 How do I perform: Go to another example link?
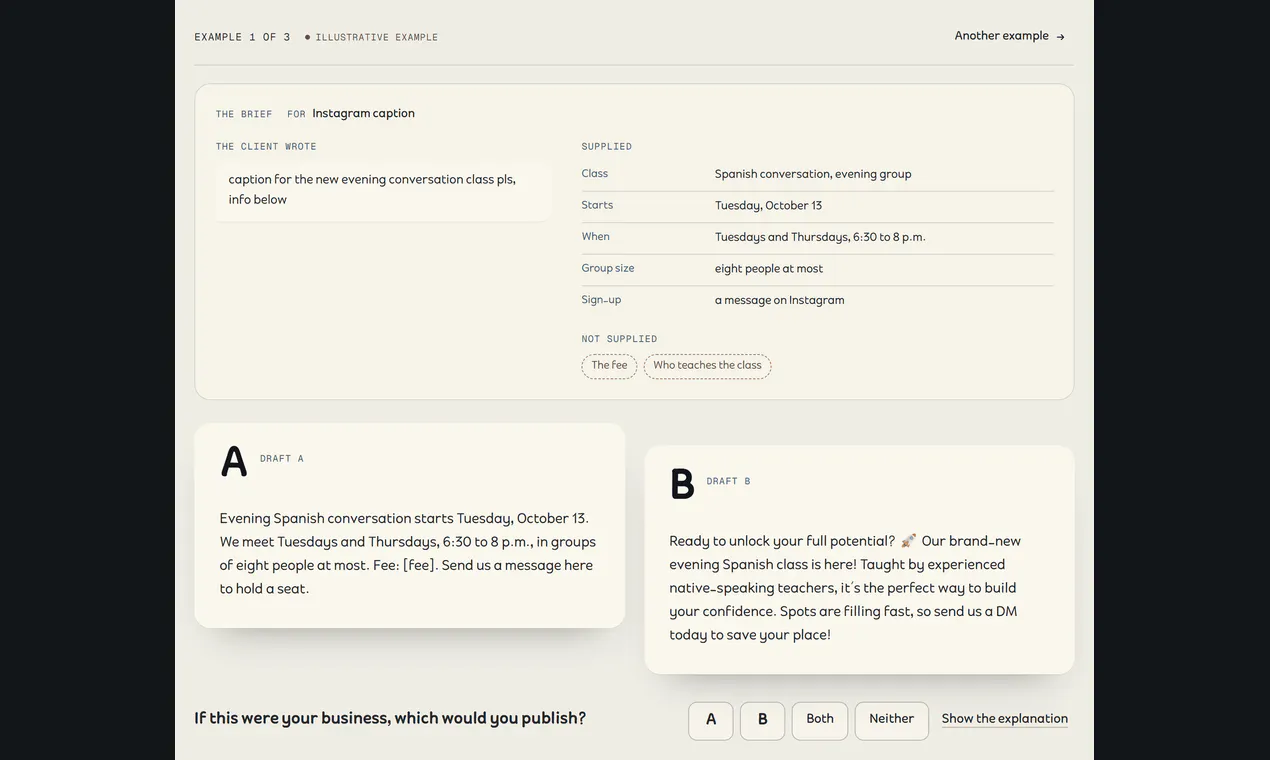coord(1009,36)
